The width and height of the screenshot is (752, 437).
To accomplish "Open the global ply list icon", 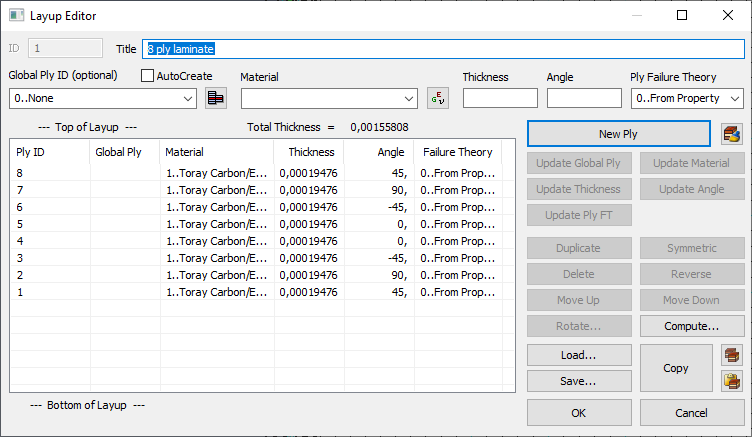I will [x=216, y=98].
